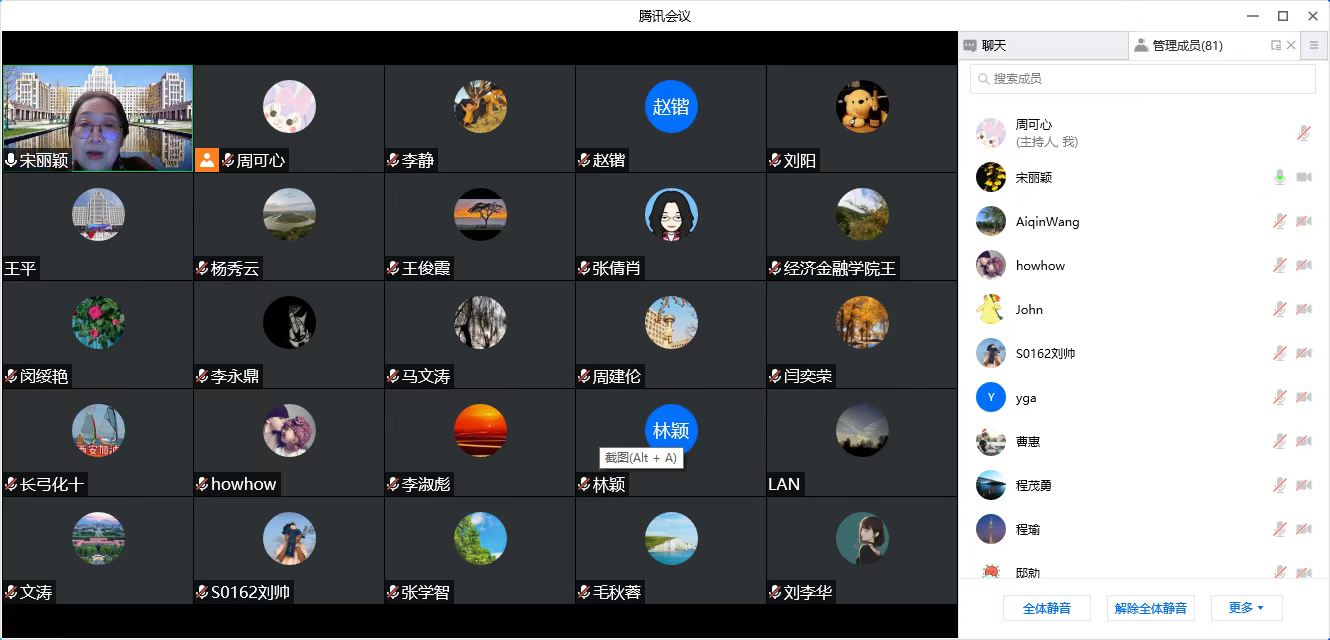Expand the 更多 dropdown button
The image size is (1330, 640).
(1246, 608)
